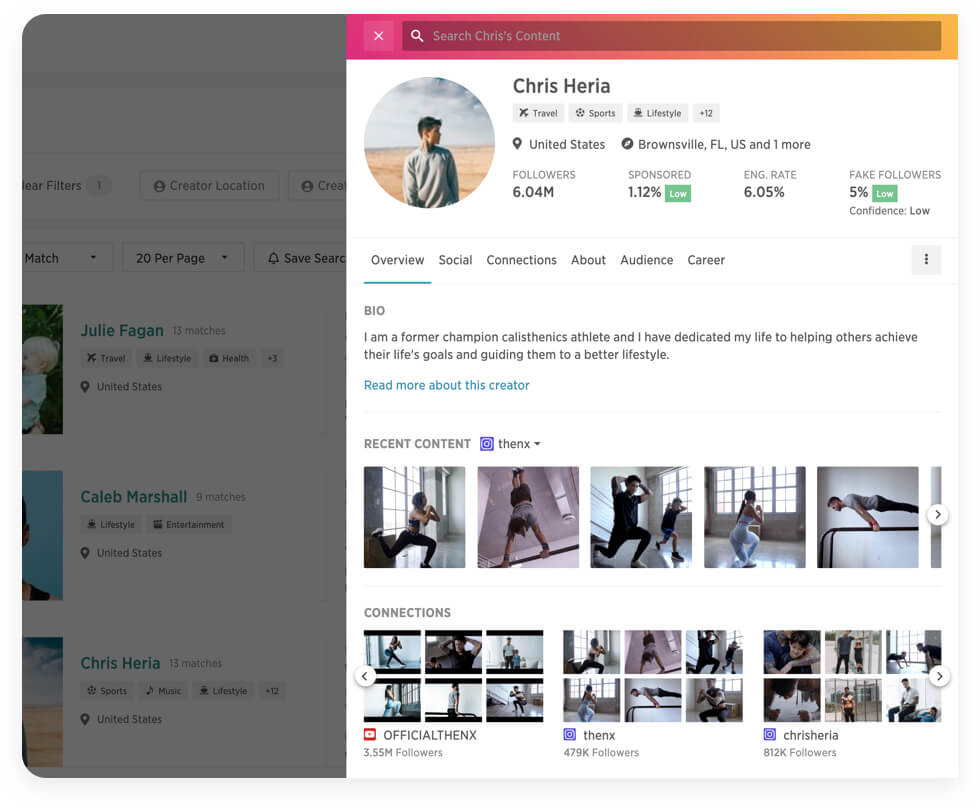
Task: Select the Entertainment tag under Caleb Marshall
Action: point(188,524)
